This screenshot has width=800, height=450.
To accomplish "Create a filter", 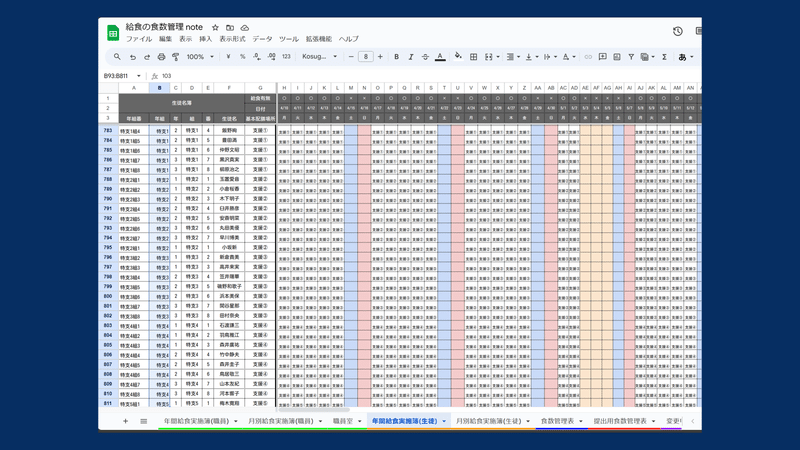I will click(631, 57).
